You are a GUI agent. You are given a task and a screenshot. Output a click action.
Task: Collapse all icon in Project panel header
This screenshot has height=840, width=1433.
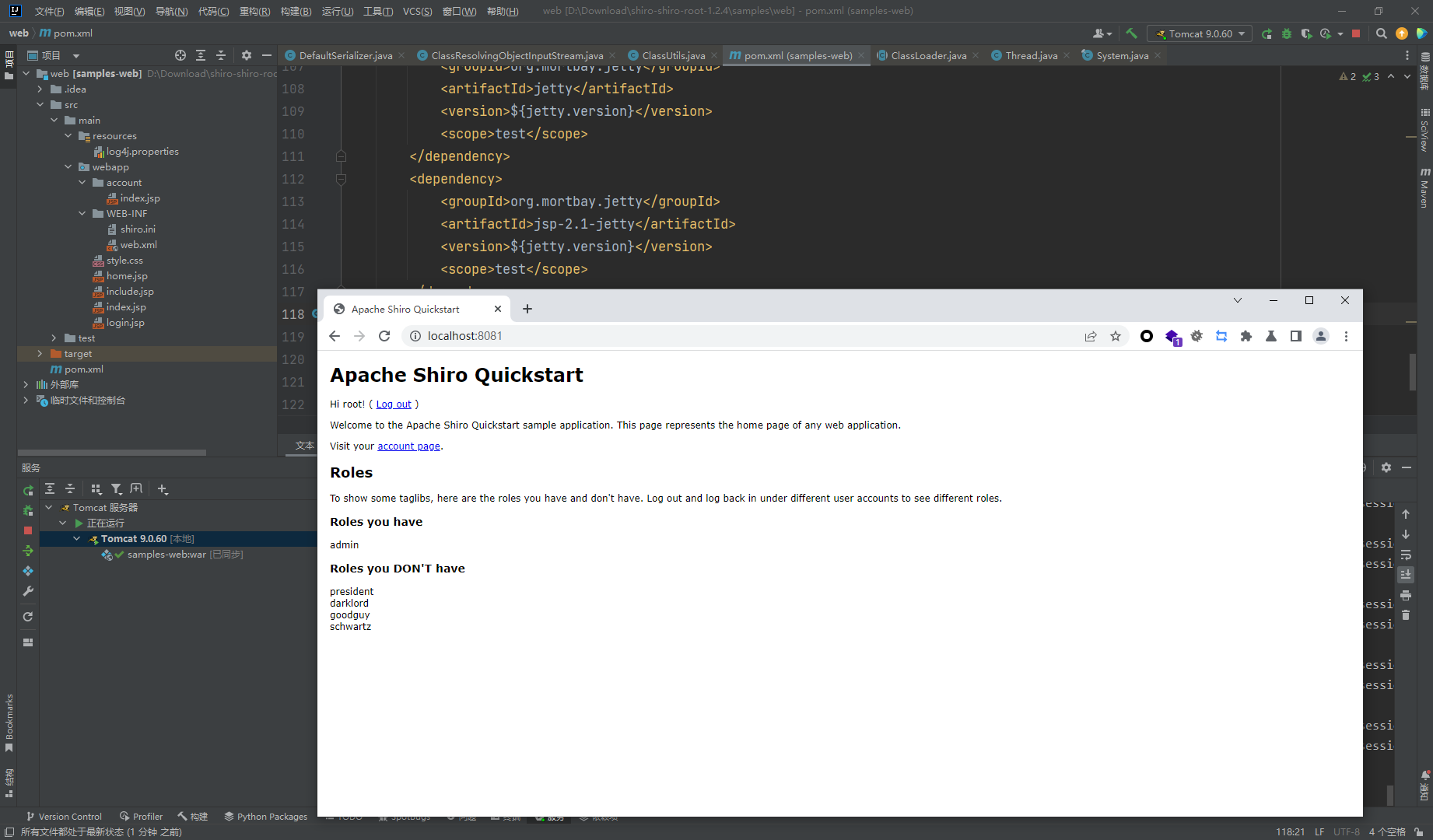pos(221,55)
